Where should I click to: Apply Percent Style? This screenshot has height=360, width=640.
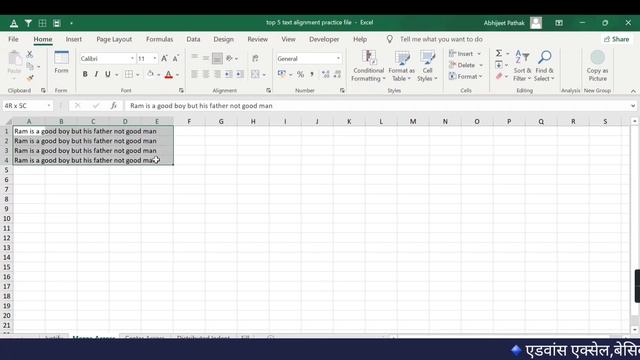click(x=300, y=74)
